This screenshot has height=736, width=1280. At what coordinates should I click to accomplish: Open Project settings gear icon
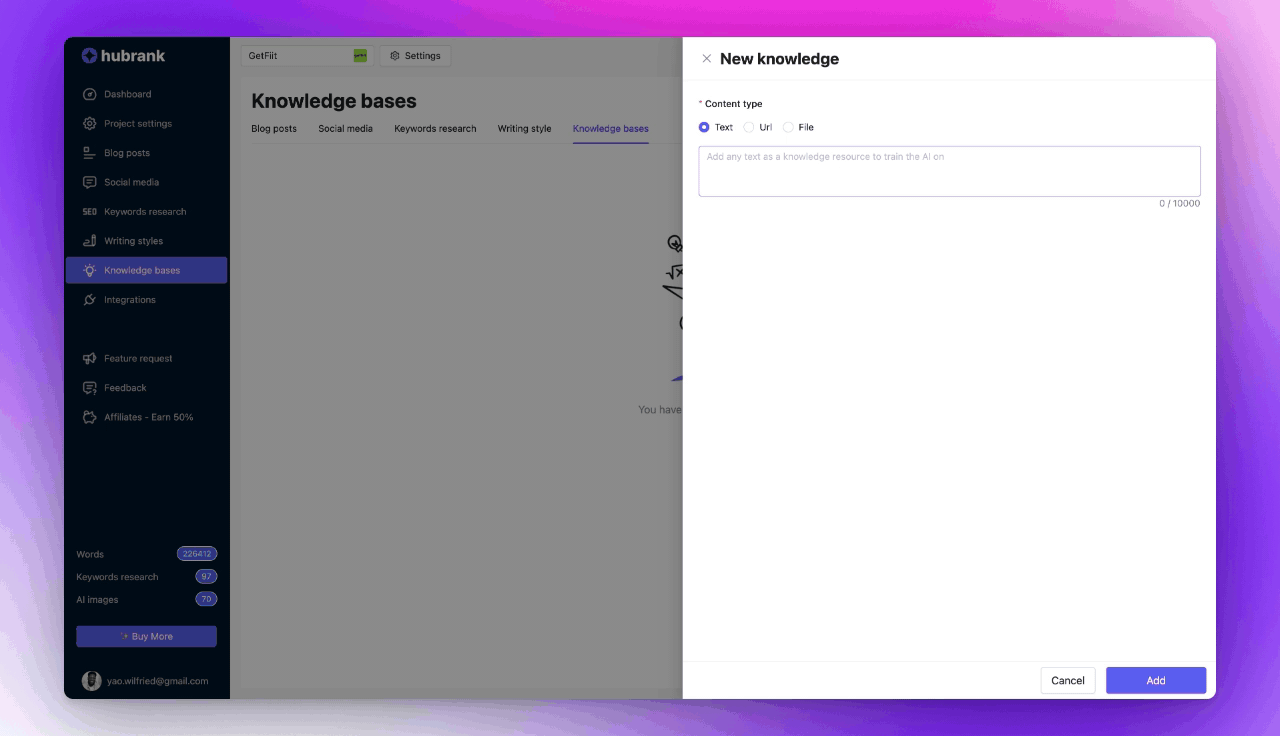(x=90, y=124)
